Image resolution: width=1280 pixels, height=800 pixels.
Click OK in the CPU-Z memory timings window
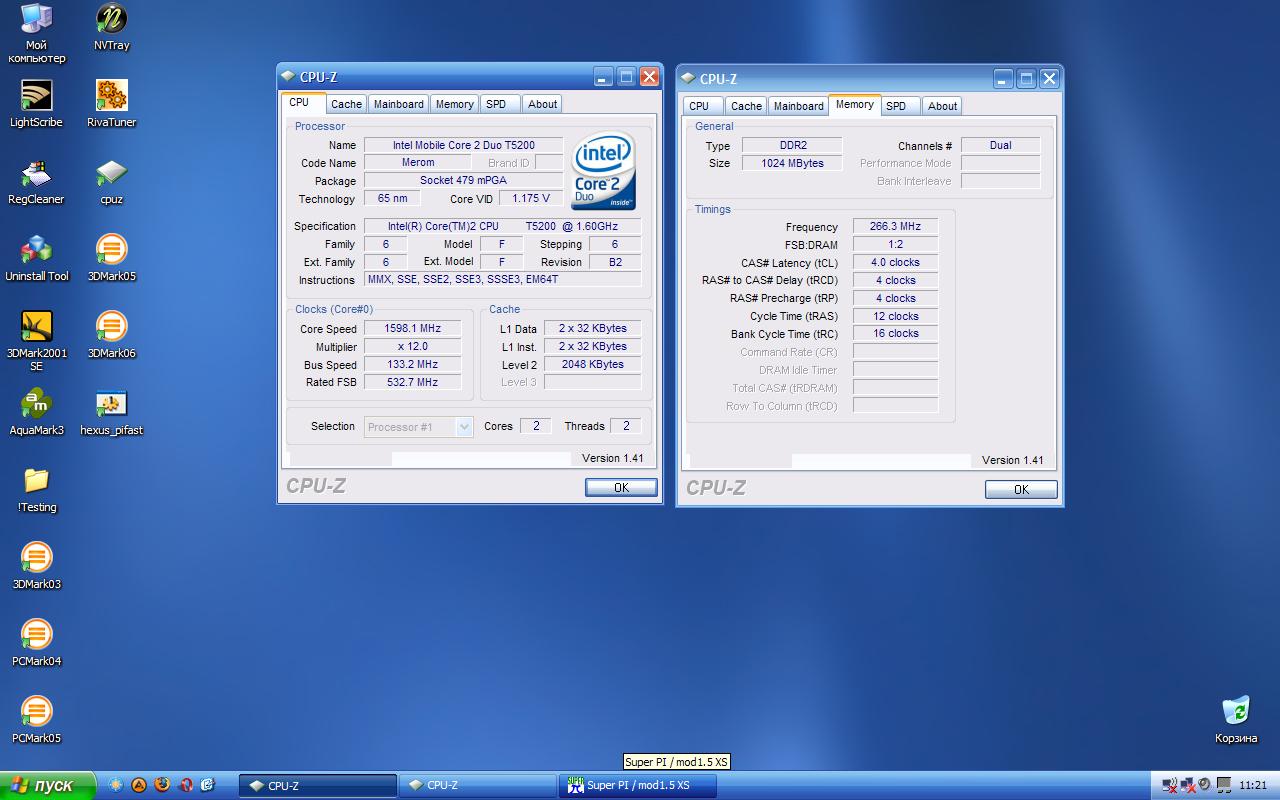1021,490
